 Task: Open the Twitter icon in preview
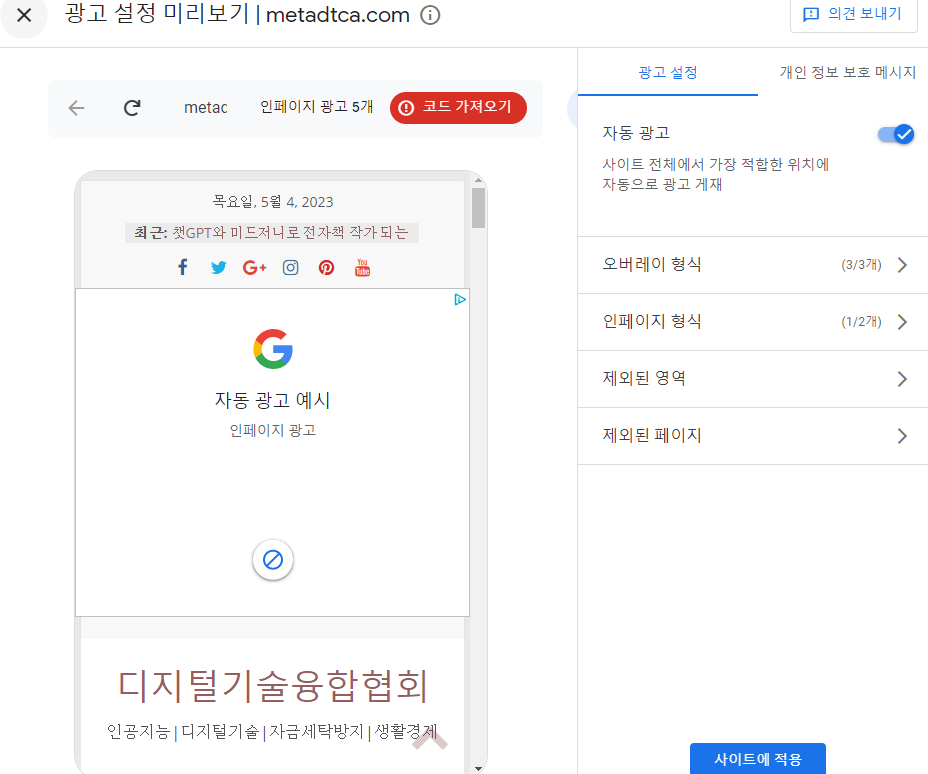[218, 267]
